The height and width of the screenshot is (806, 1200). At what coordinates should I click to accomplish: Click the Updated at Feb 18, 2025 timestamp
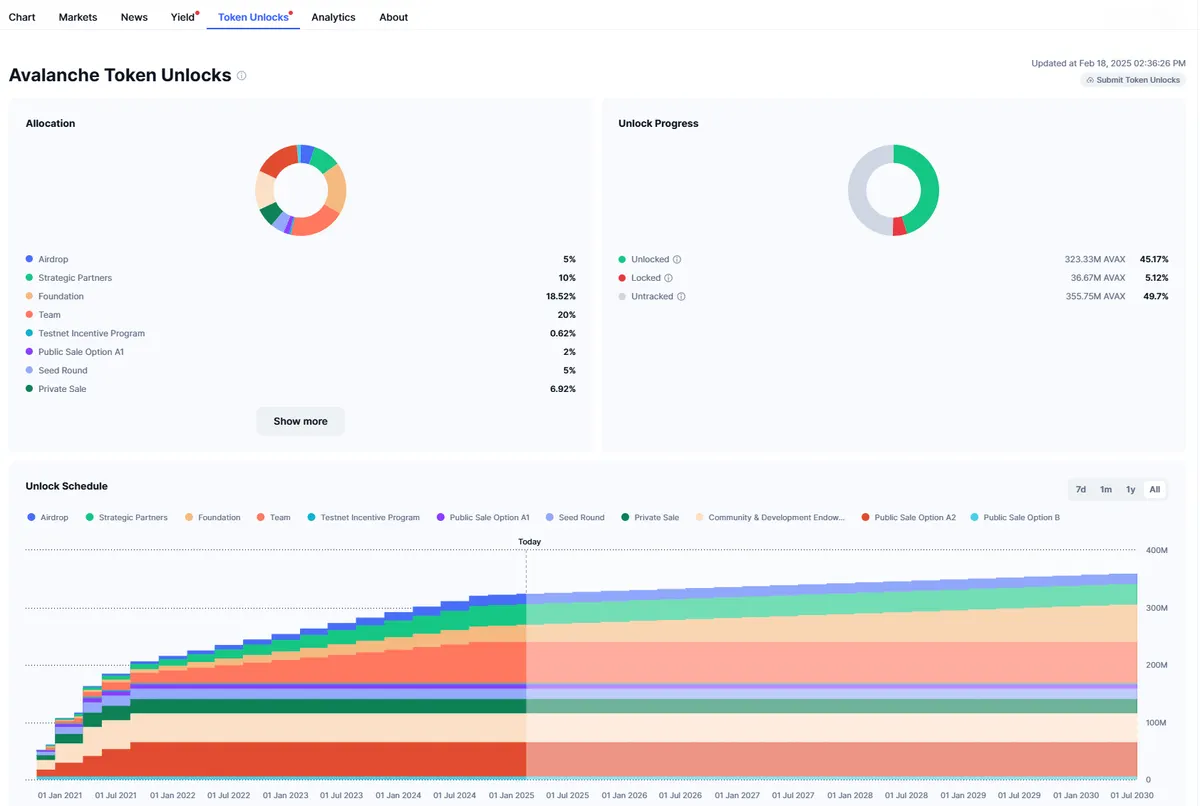point(1109,63)
